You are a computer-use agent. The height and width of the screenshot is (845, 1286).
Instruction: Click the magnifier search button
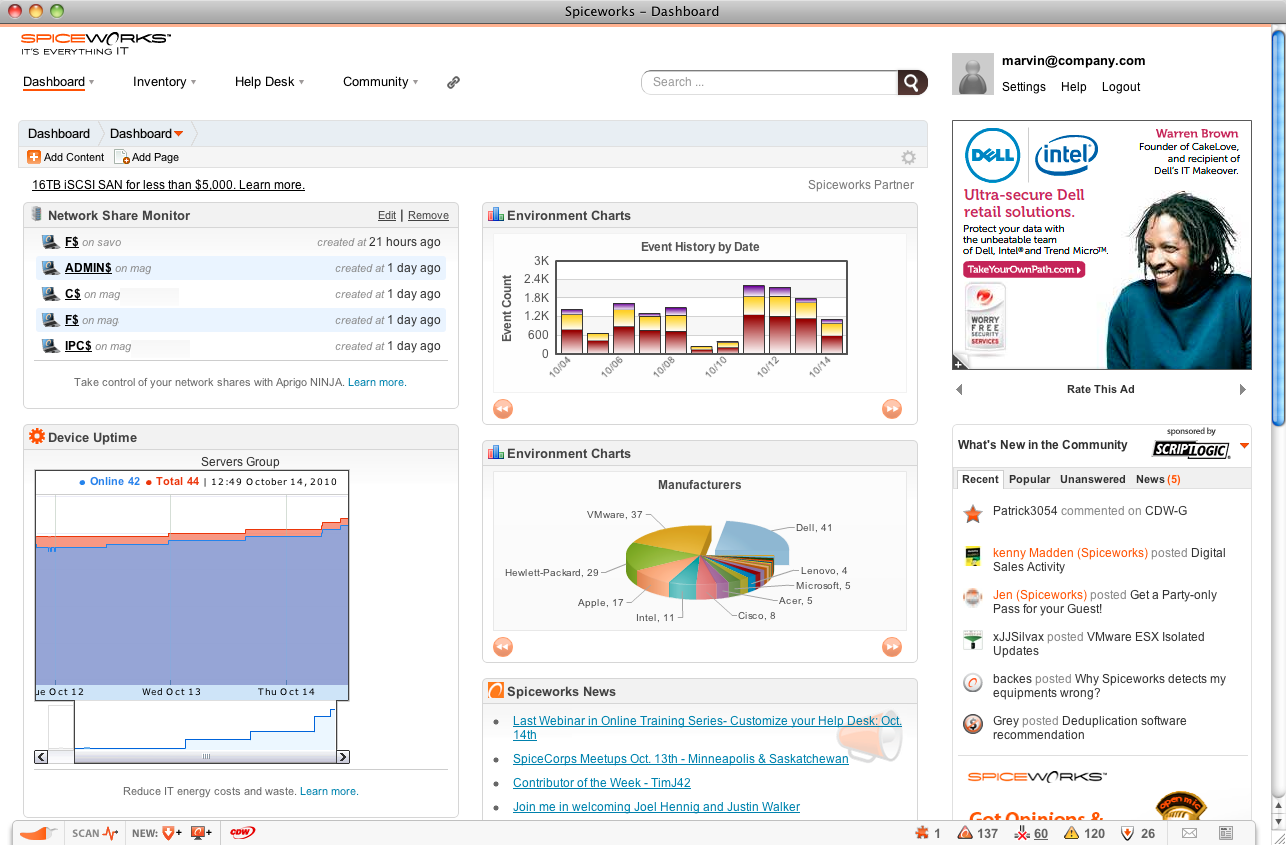pyautogui.click(x=912, y=82)
